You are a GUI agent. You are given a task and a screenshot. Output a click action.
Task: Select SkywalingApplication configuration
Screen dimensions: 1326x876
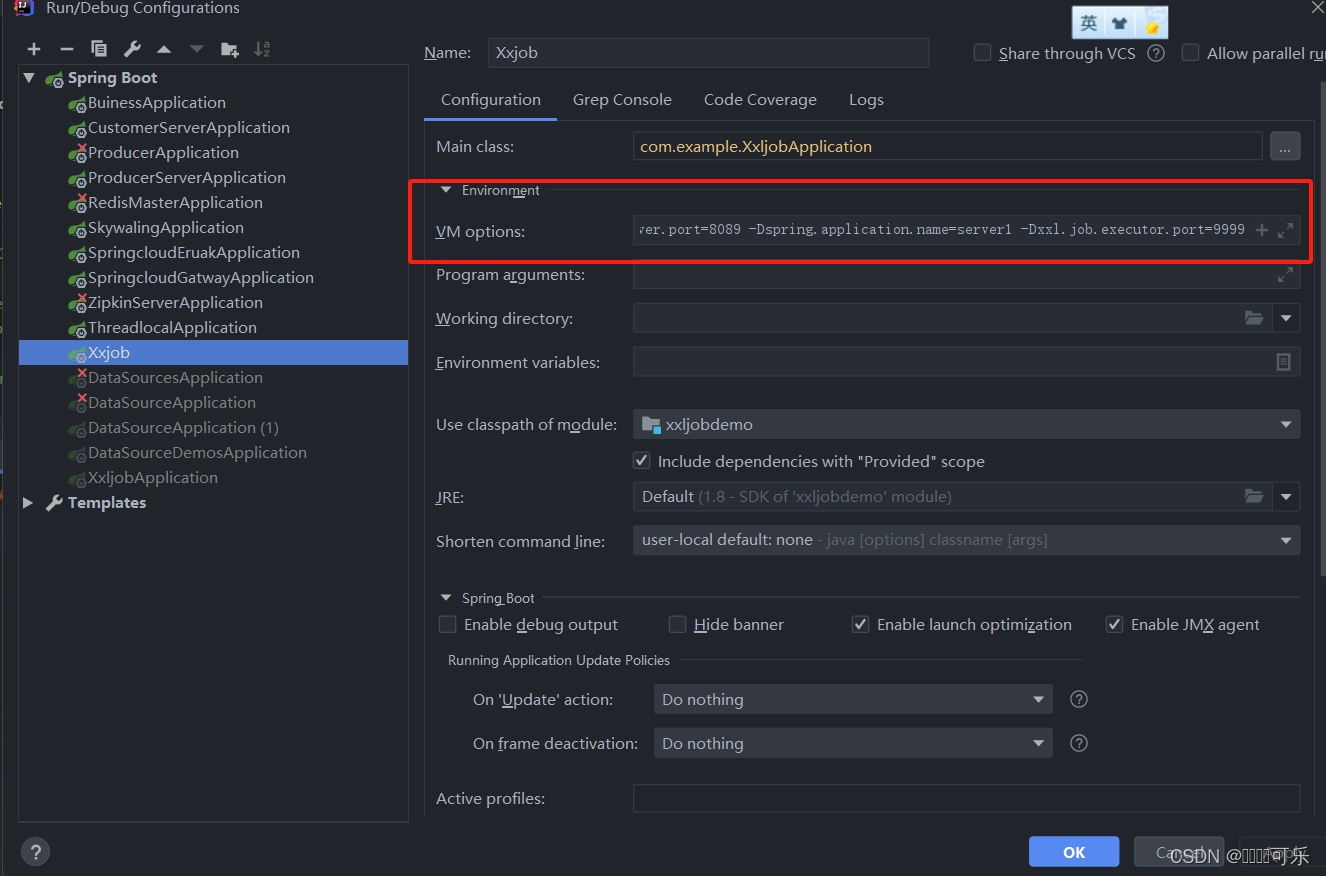tap(166, 227)
